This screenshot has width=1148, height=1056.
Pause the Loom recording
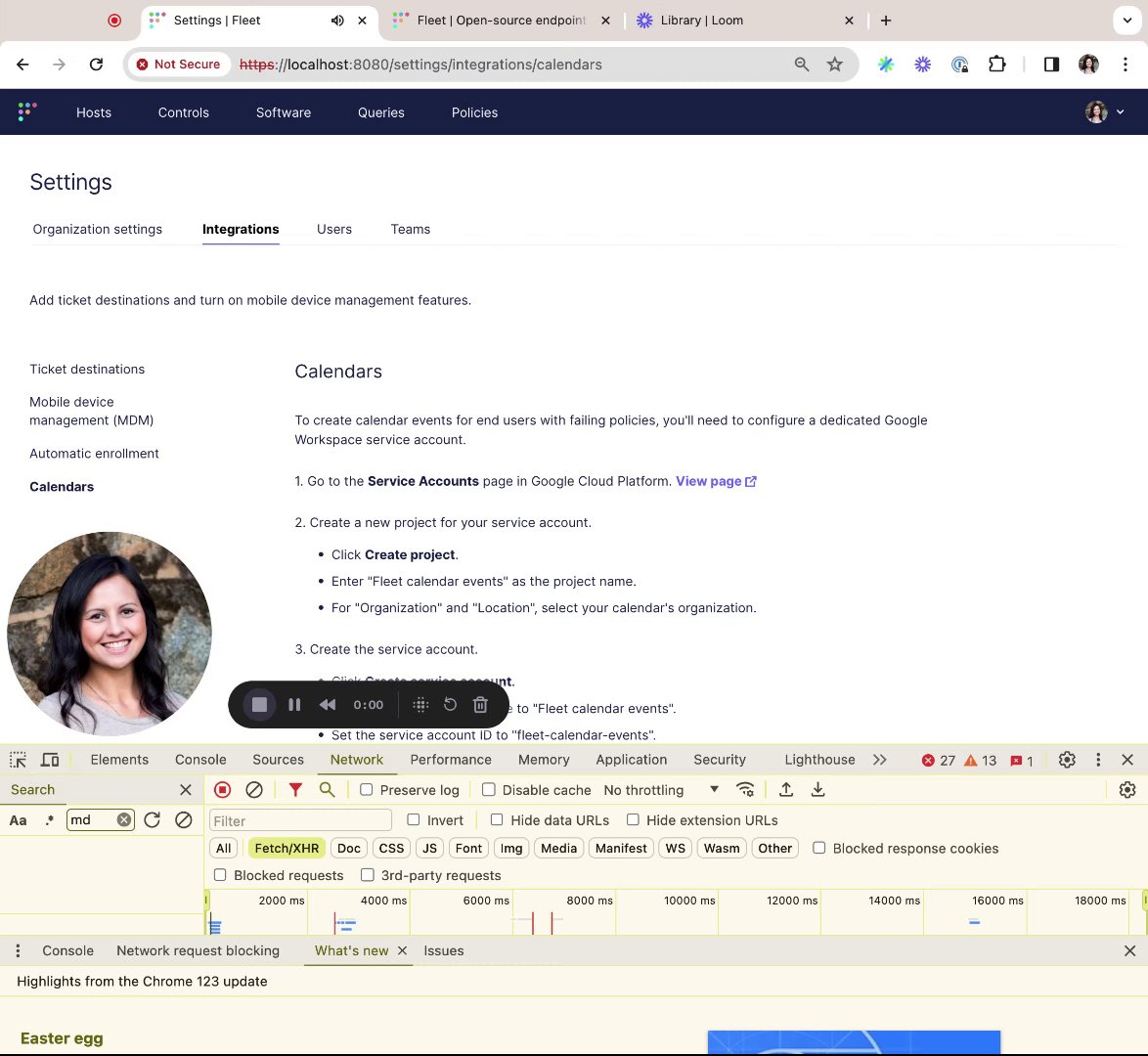(294, 705)
